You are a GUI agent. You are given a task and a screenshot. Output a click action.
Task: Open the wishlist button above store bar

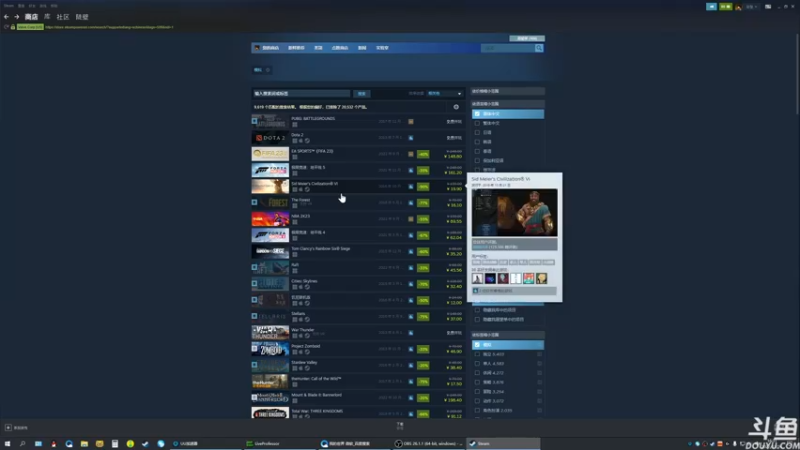527,38
